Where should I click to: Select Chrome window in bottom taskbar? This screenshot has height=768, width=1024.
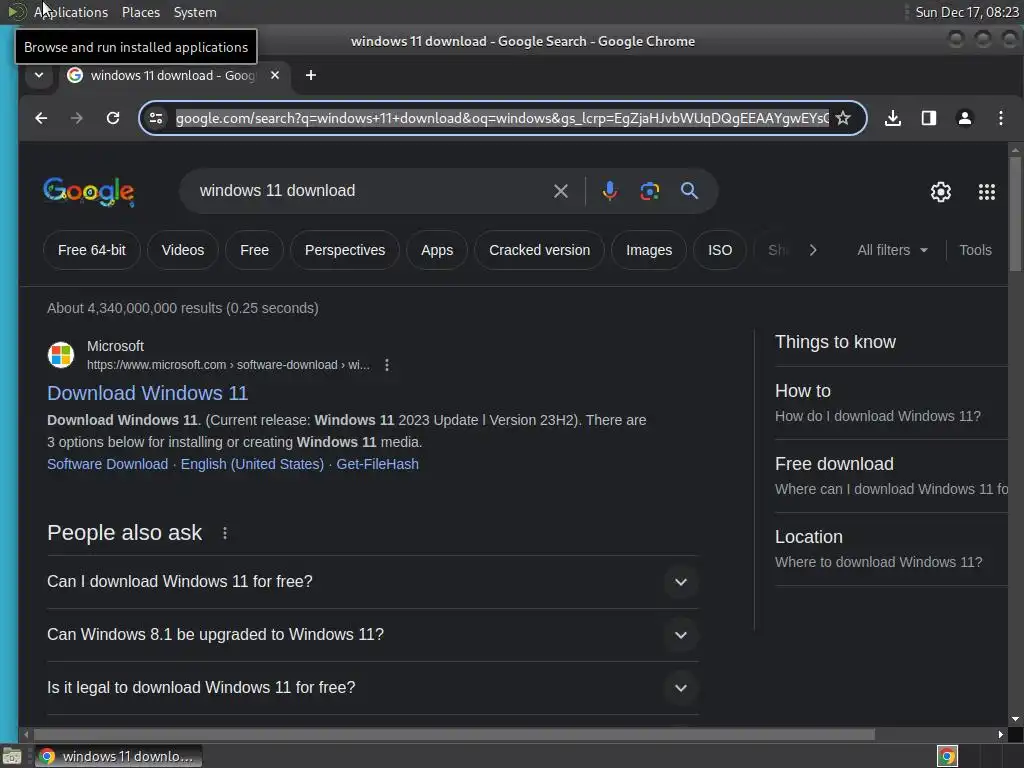[x=118, y=756]
